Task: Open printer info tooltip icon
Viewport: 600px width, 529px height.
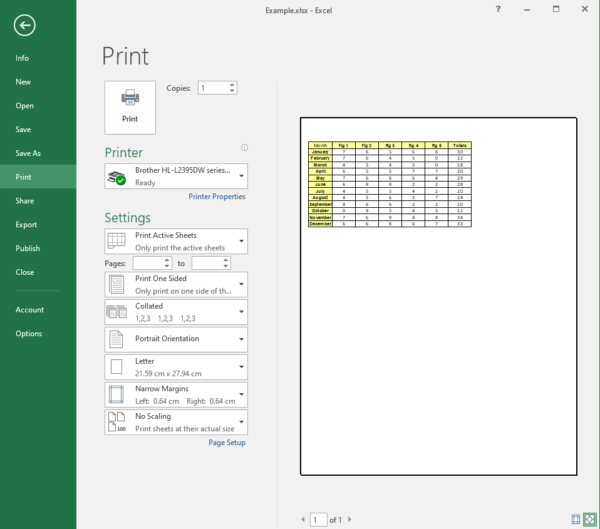Action: point(245,147)
